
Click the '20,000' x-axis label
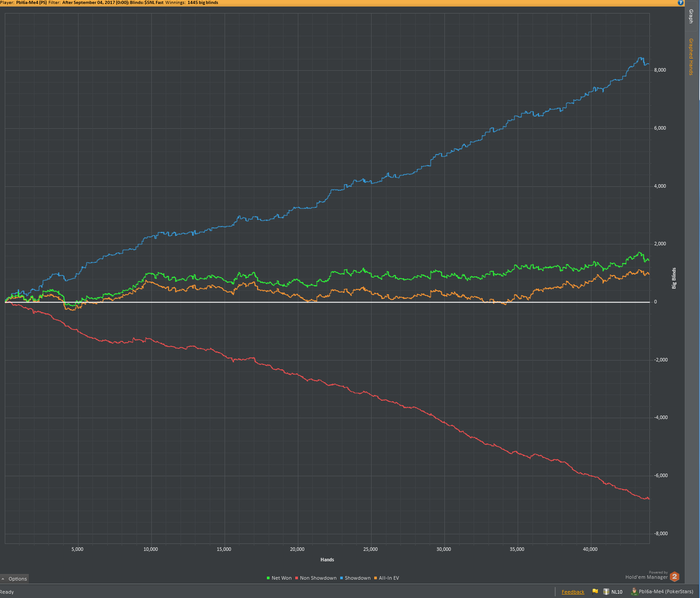click(297, 549)
